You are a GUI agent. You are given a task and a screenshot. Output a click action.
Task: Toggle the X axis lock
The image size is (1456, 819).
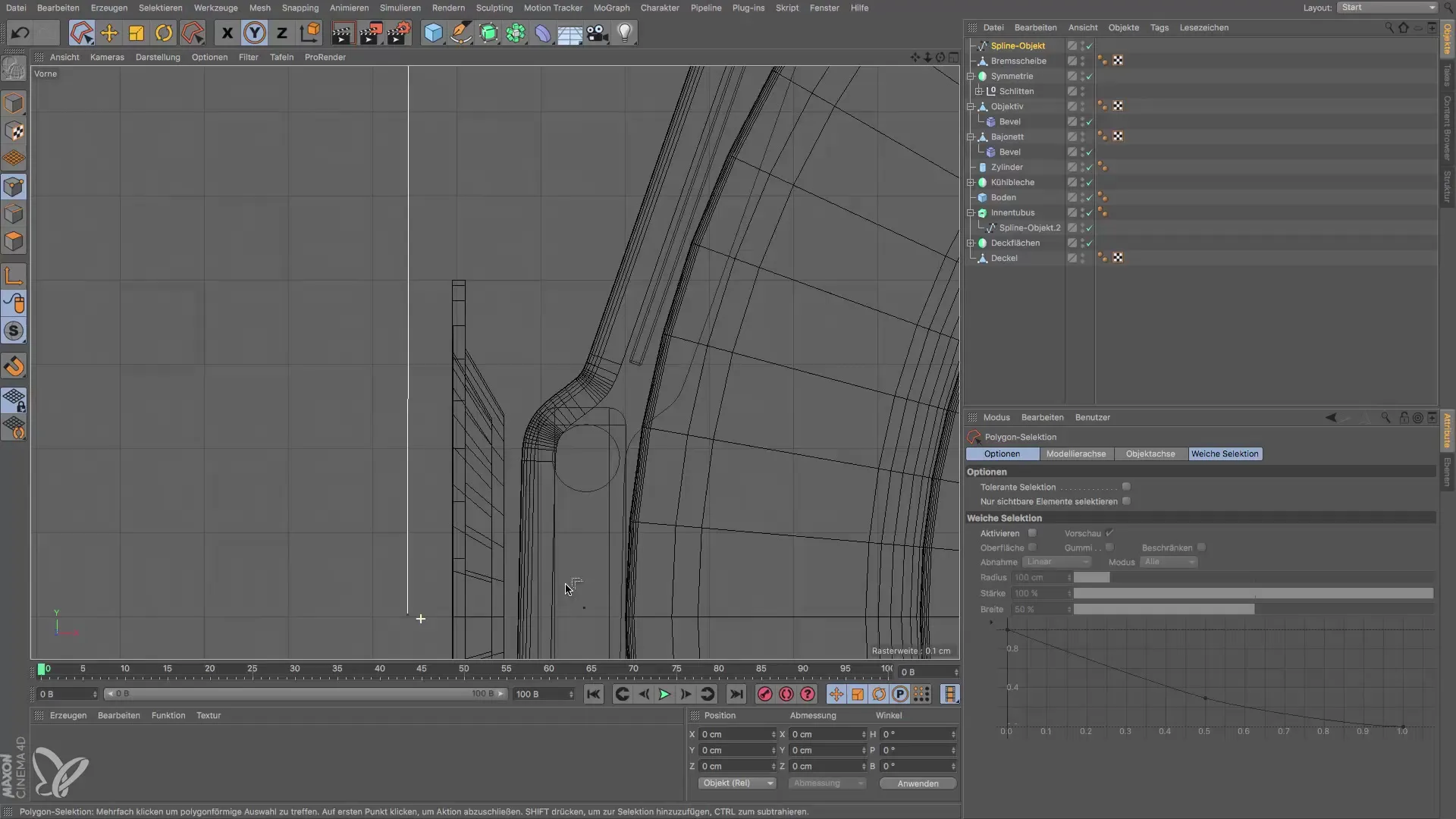coord(227,33)
